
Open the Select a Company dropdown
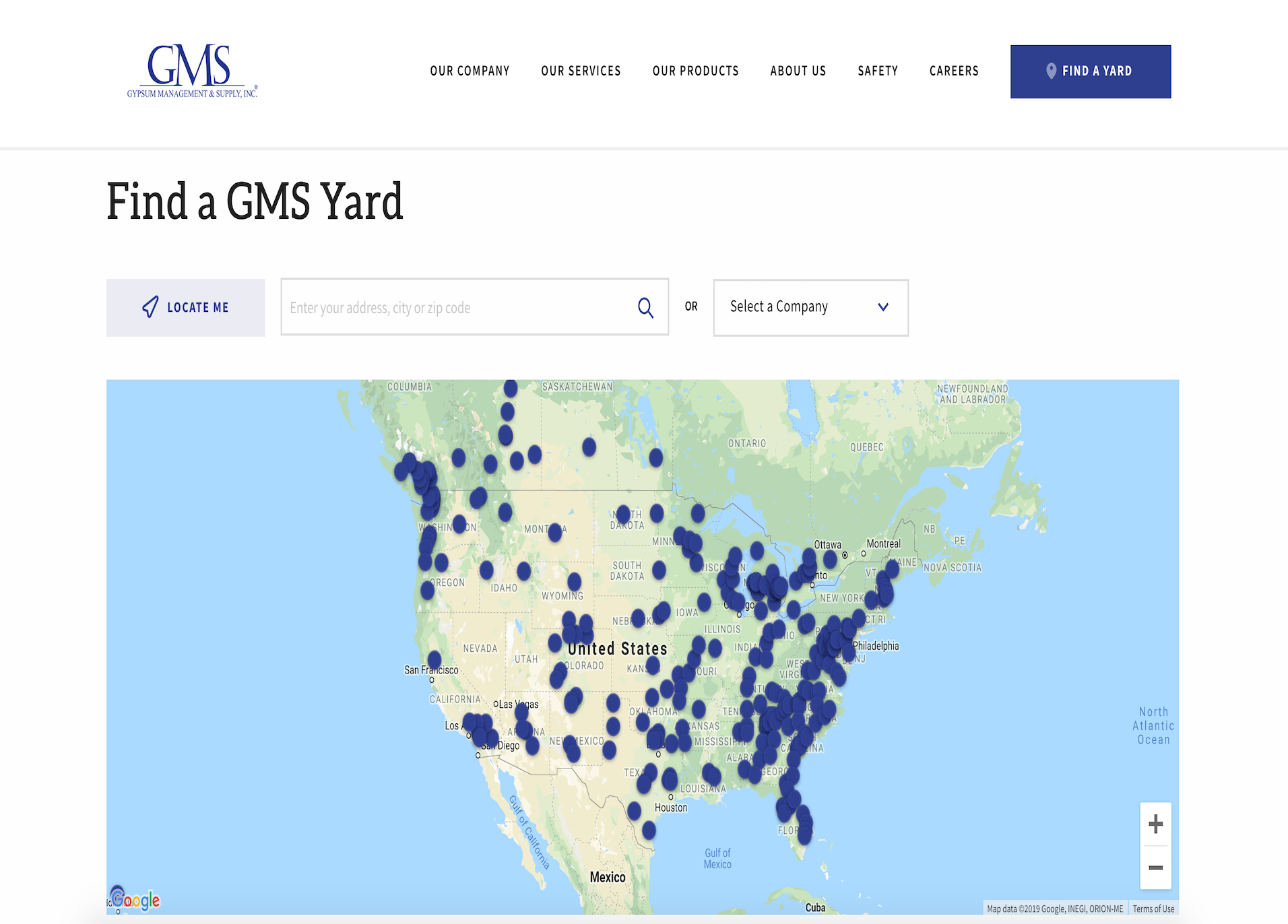tap(810, 308)
